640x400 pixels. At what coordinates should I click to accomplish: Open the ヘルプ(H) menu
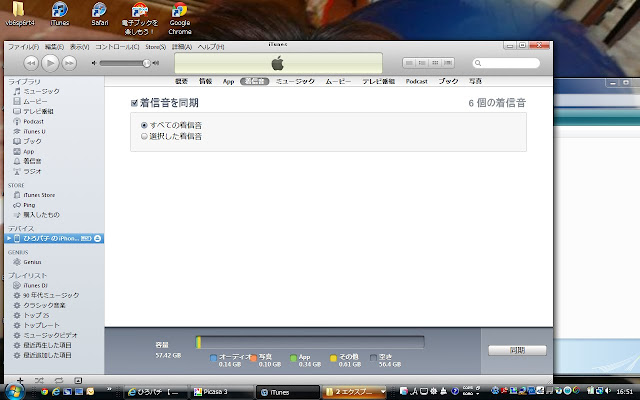[211, 47]
